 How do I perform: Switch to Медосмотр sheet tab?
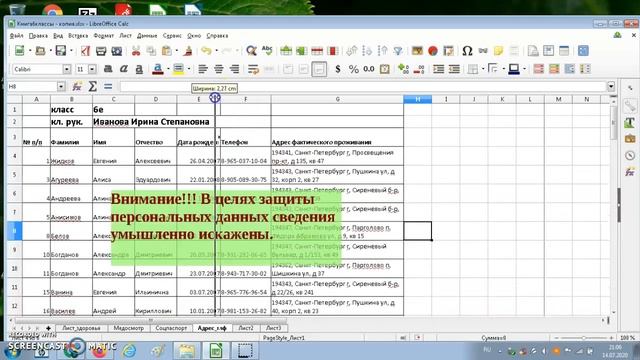point(129,328)
